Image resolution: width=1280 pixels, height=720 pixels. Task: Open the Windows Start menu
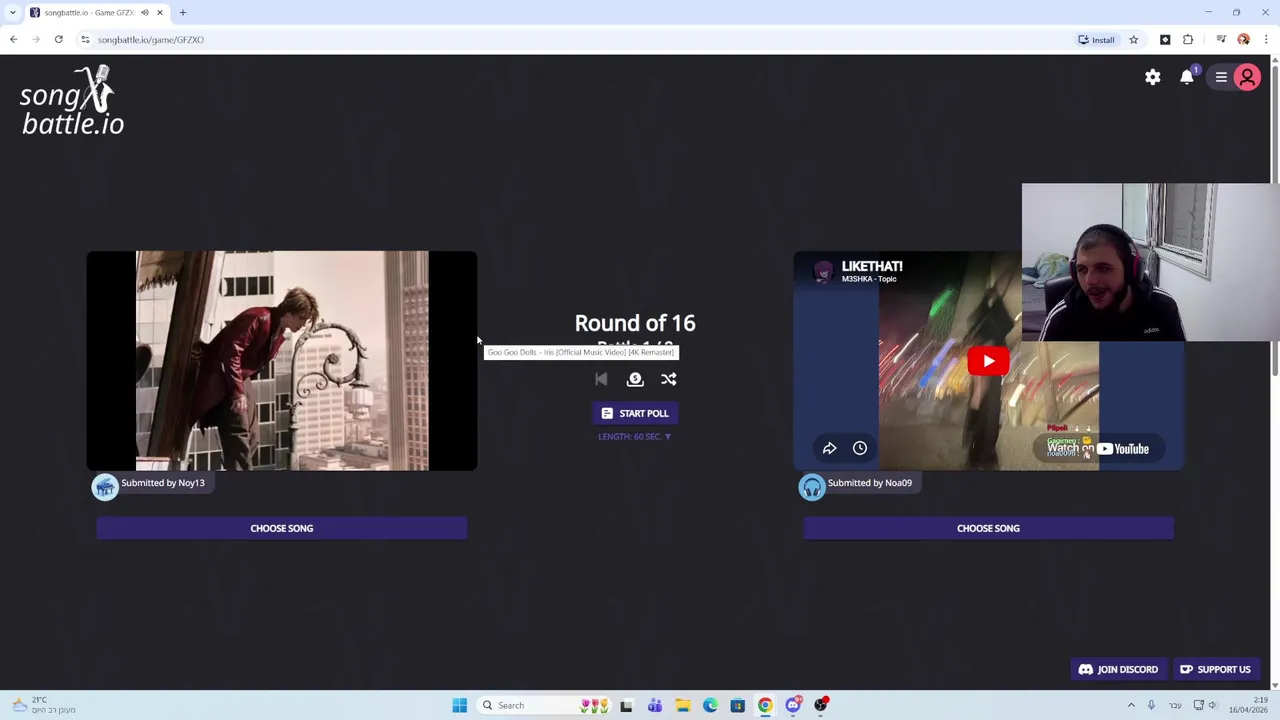[459, 705]
